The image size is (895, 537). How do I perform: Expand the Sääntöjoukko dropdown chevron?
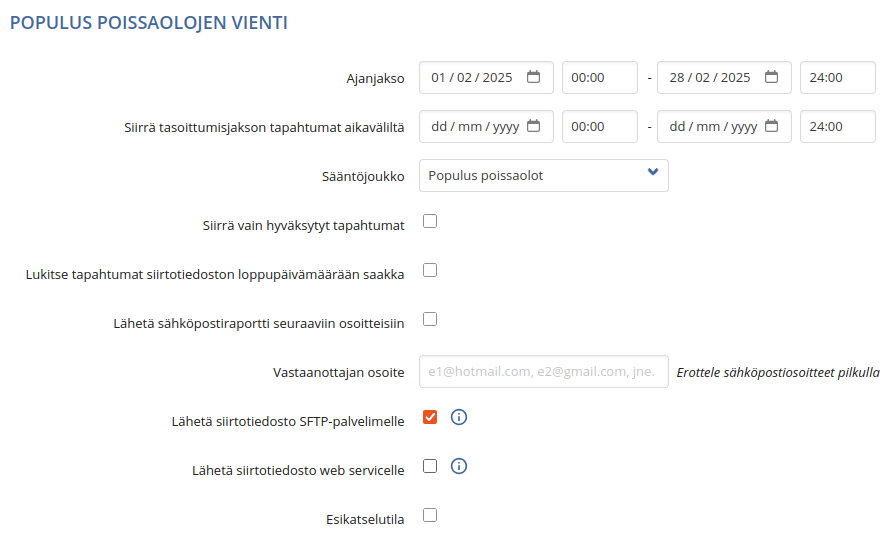[653, 172]
